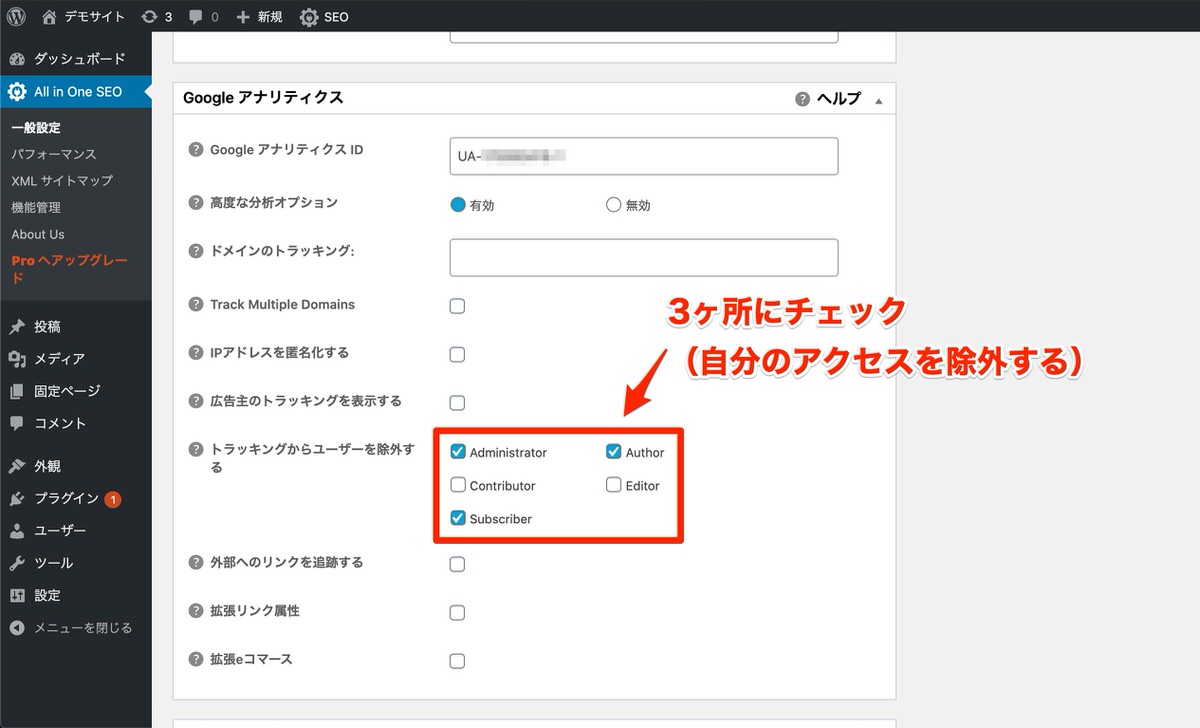Select the 無効 radio button
Image resolution: width=1200 pixels, height=728 pixels.
coord(614,205)
